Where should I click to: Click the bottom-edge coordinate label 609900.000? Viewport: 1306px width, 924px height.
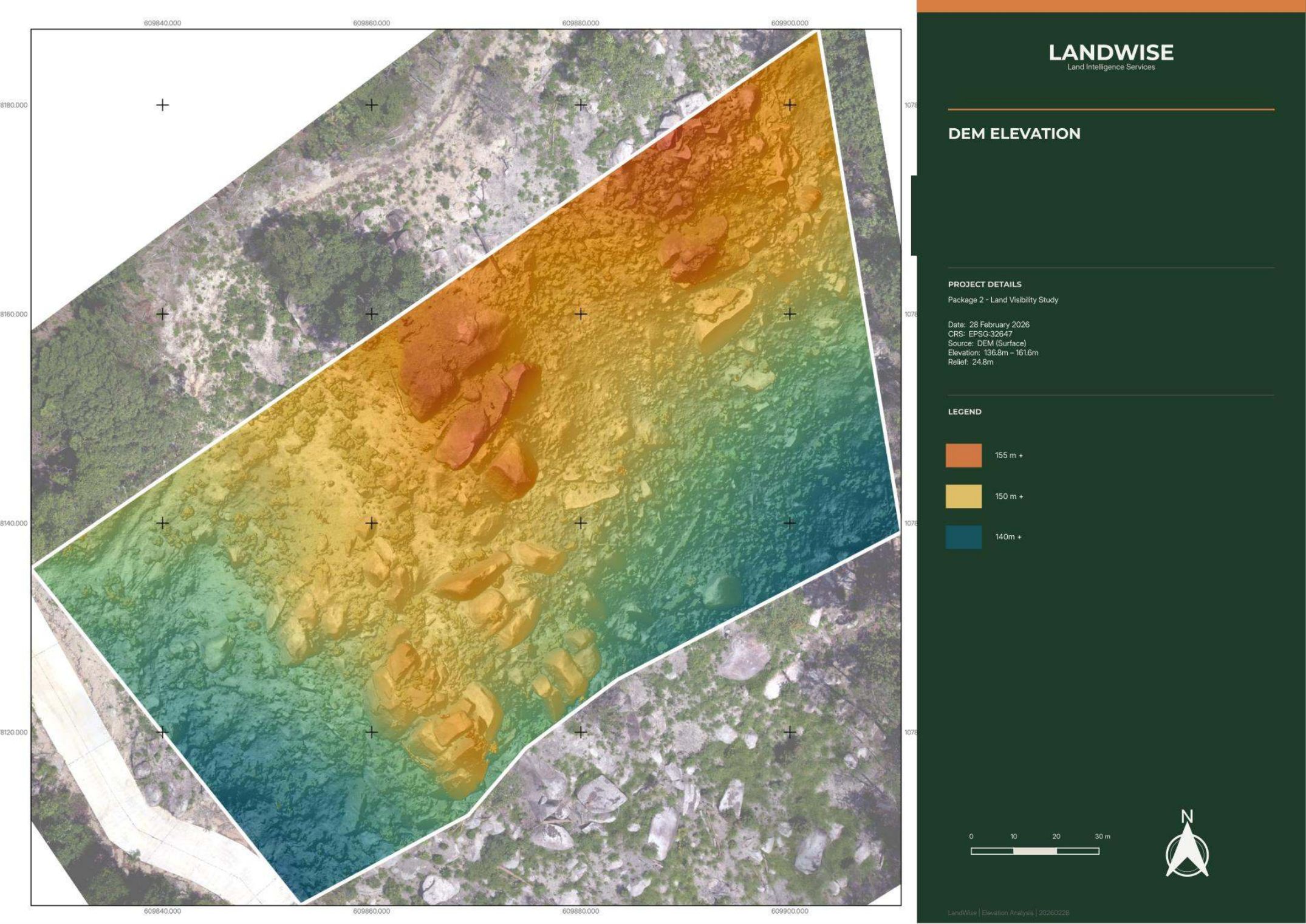point(790,911)
